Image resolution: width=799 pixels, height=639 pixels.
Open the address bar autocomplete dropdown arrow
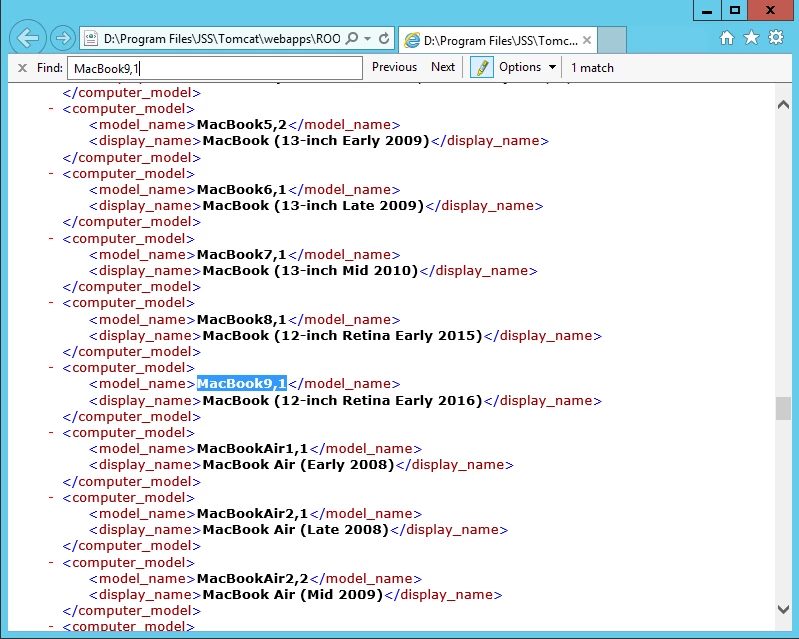coord(367,39)
